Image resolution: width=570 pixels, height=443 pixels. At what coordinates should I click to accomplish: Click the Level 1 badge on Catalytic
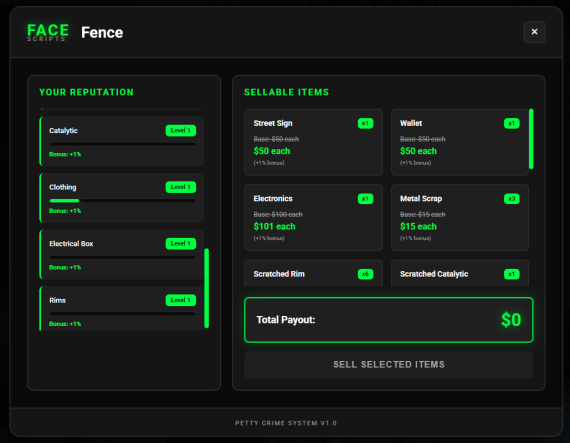click(181, 130)
